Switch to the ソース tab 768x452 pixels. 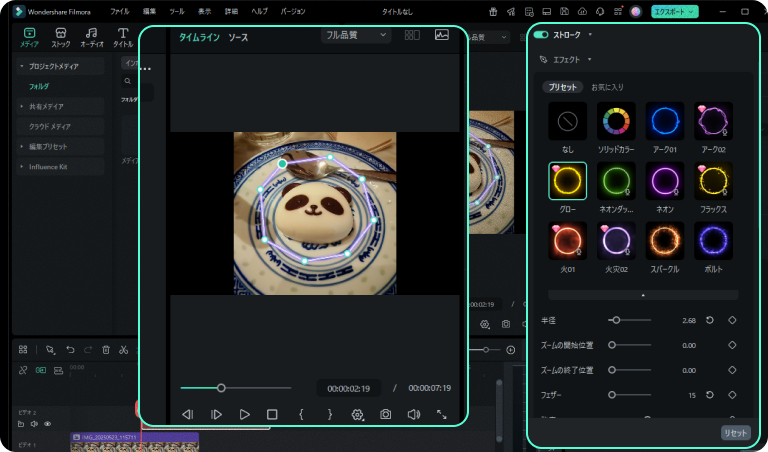(x=238, y=37)
